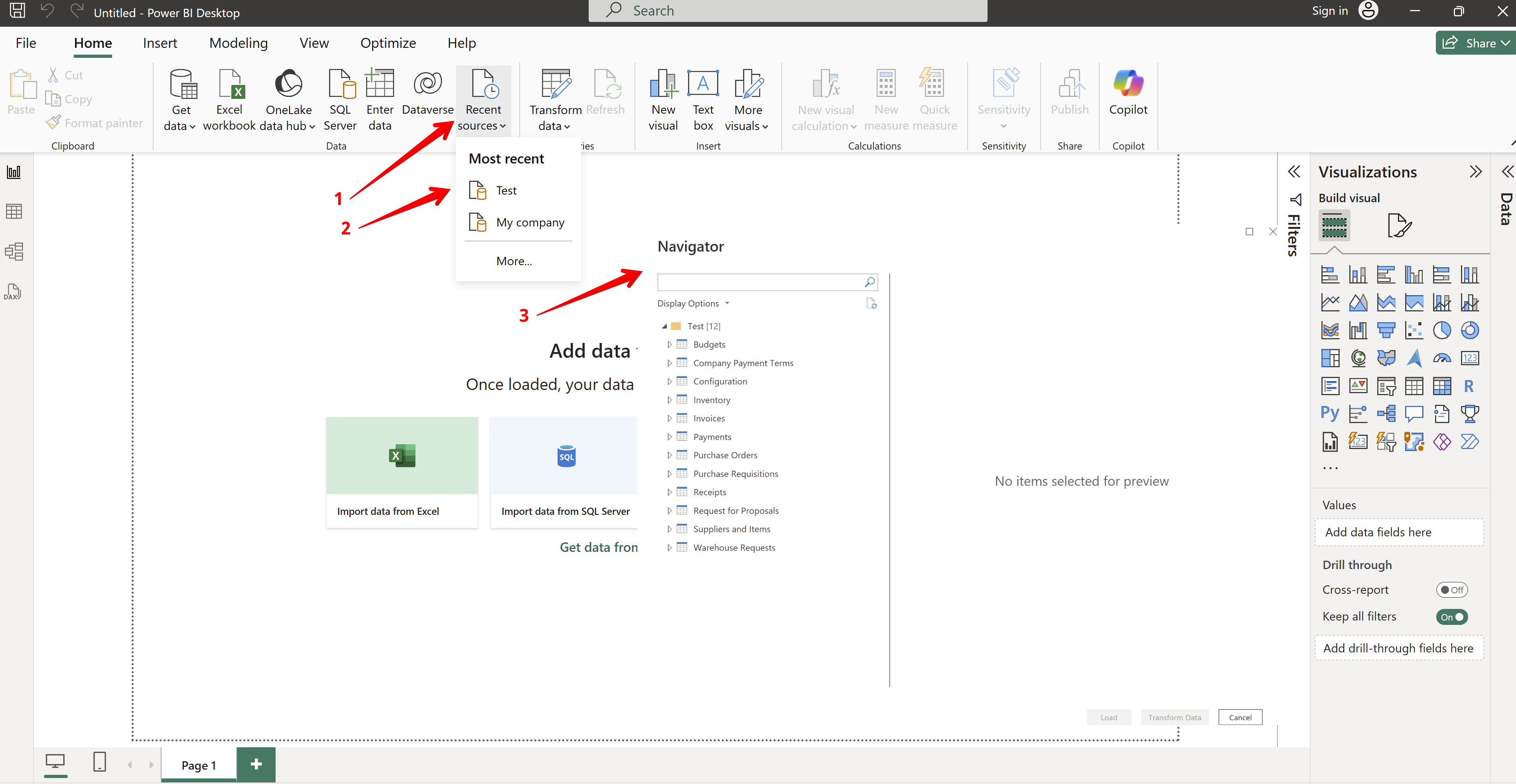
Task: Click the save icon in the title bar
Action: pyautogui.click(x=17, y=10)
